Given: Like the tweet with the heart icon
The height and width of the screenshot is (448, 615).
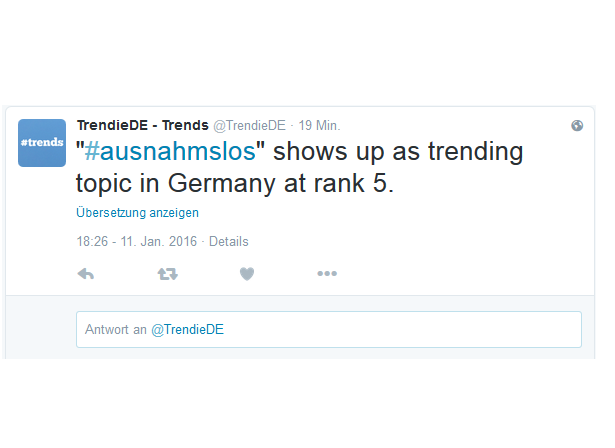Looking at the screenshot, I should 247,273.
